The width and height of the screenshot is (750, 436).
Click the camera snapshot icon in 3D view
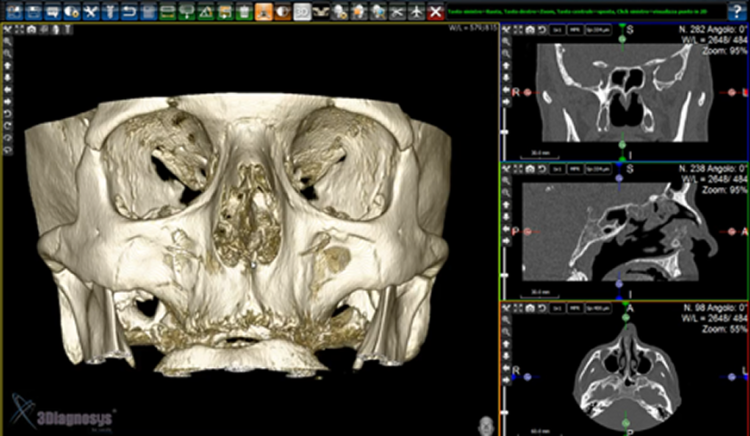tap(32, 30)
